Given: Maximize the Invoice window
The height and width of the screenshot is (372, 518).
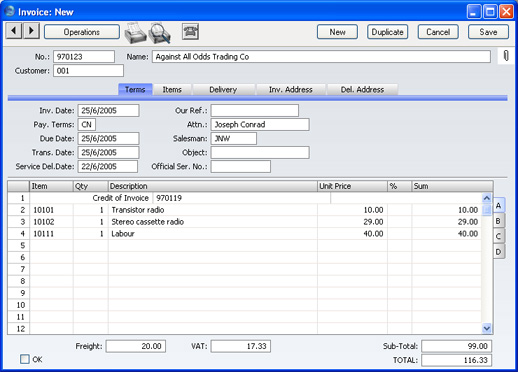Looking at the screenshot, I should click(x=490, y=12).
